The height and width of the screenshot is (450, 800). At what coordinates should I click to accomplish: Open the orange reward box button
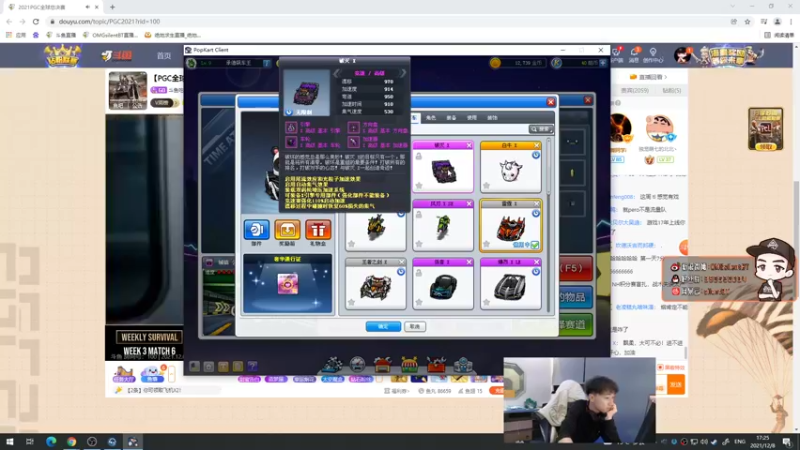(287, 230)
